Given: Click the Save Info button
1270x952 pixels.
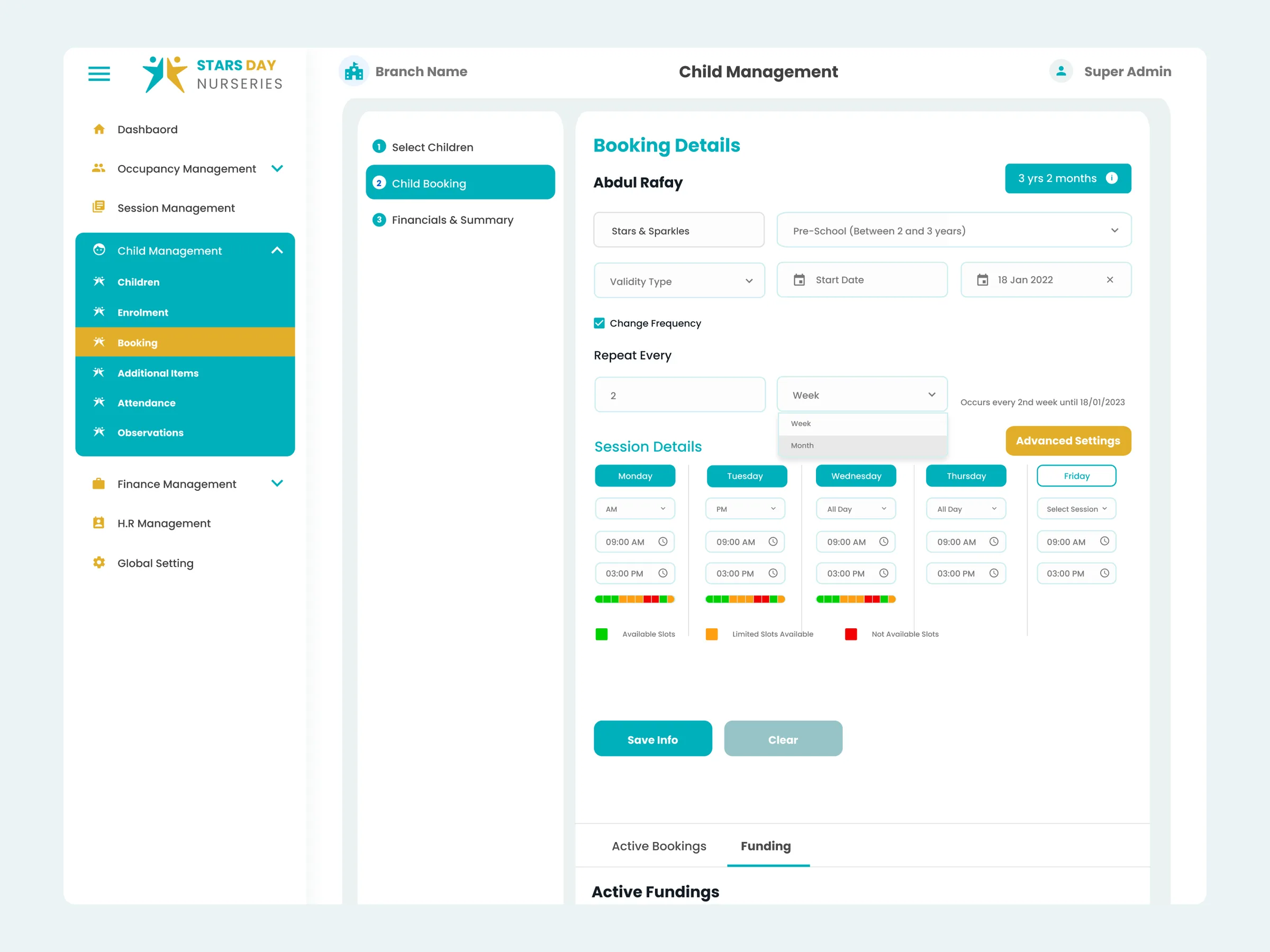Looking at the screenshot, I should [x=653, y=739].
